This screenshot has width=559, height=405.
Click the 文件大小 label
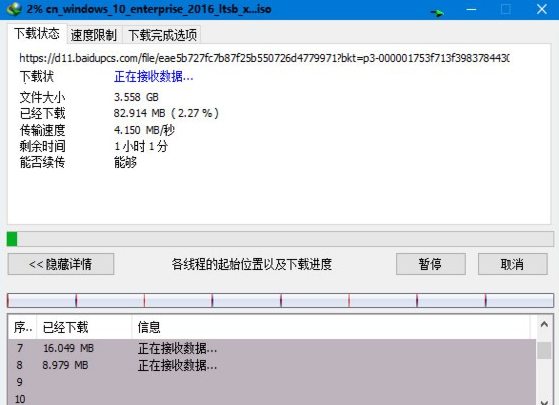[42, 97]
